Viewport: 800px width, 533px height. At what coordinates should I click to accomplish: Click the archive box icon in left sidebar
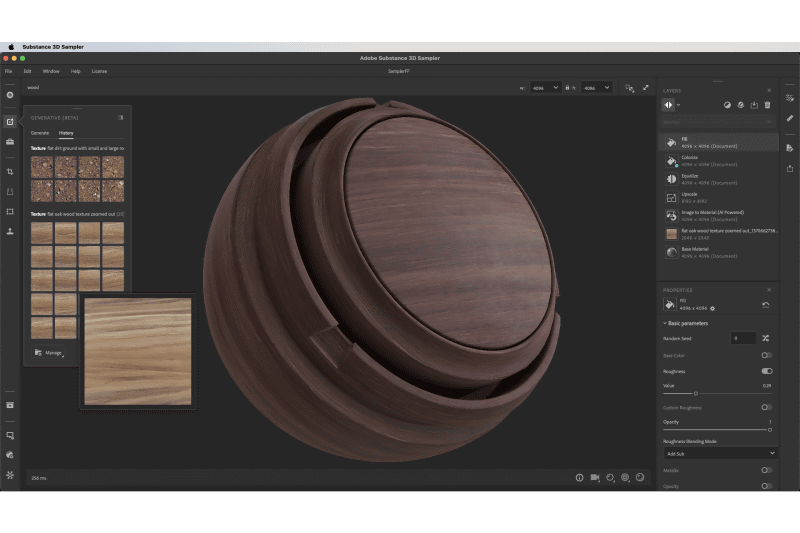pos(10,405)
